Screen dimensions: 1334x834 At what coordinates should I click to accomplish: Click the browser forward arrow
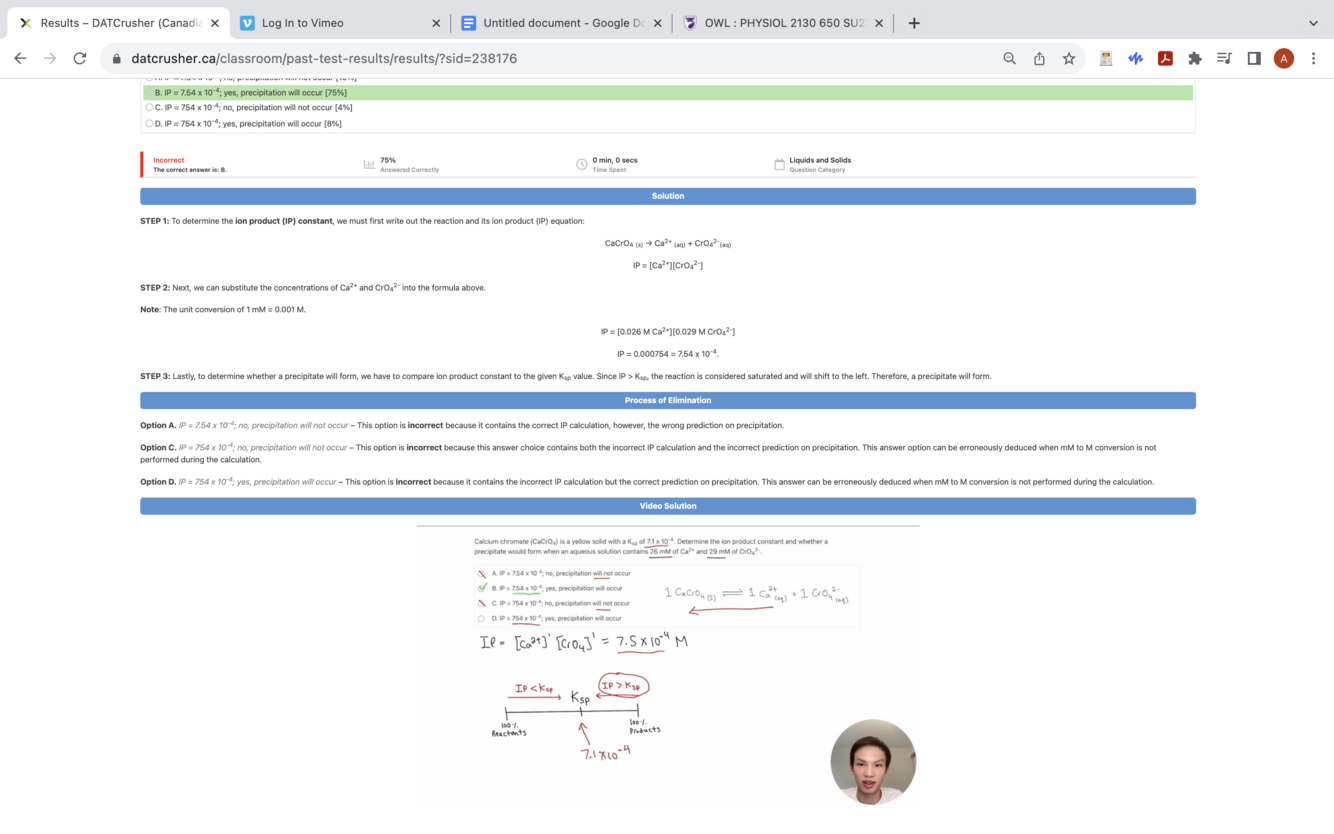click(50, 59)
